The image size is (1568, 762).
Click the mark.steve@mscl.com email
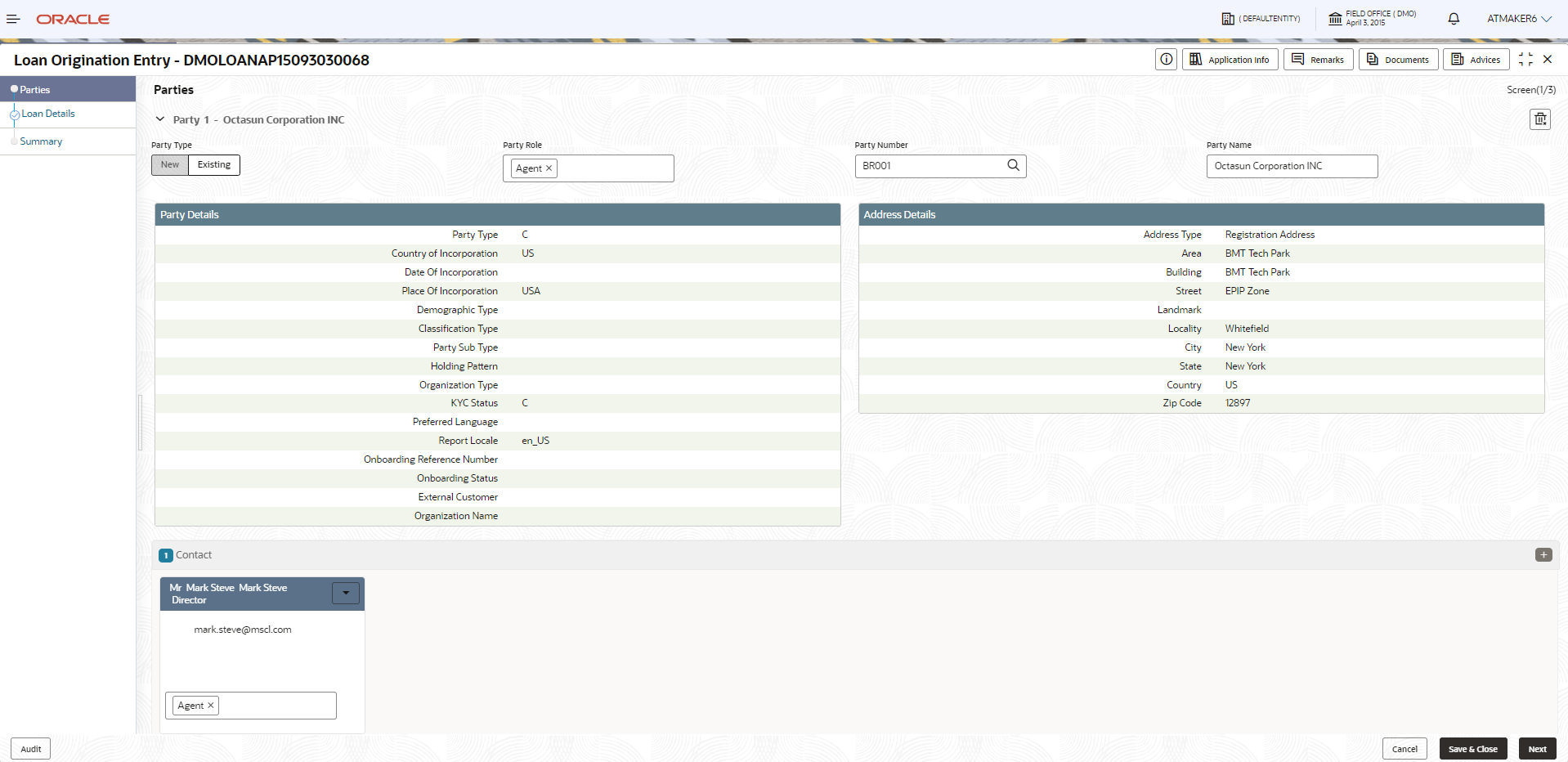(x=243, y=630)
